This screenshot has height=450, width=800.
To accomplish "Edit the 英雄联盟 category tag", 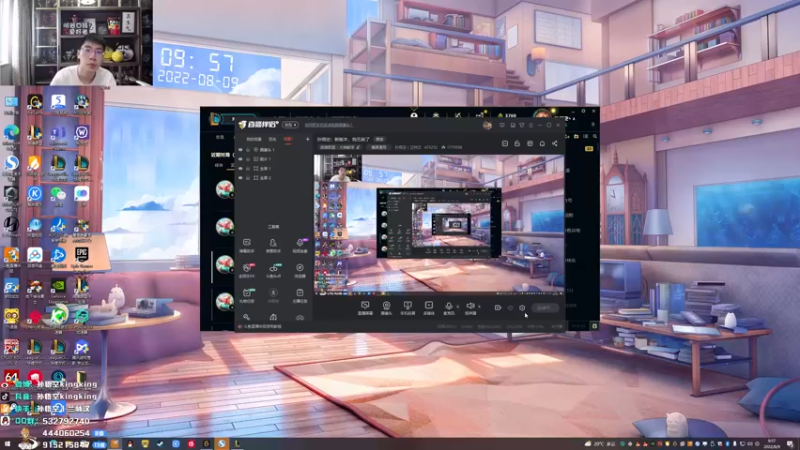I will [x=340, y=147].
